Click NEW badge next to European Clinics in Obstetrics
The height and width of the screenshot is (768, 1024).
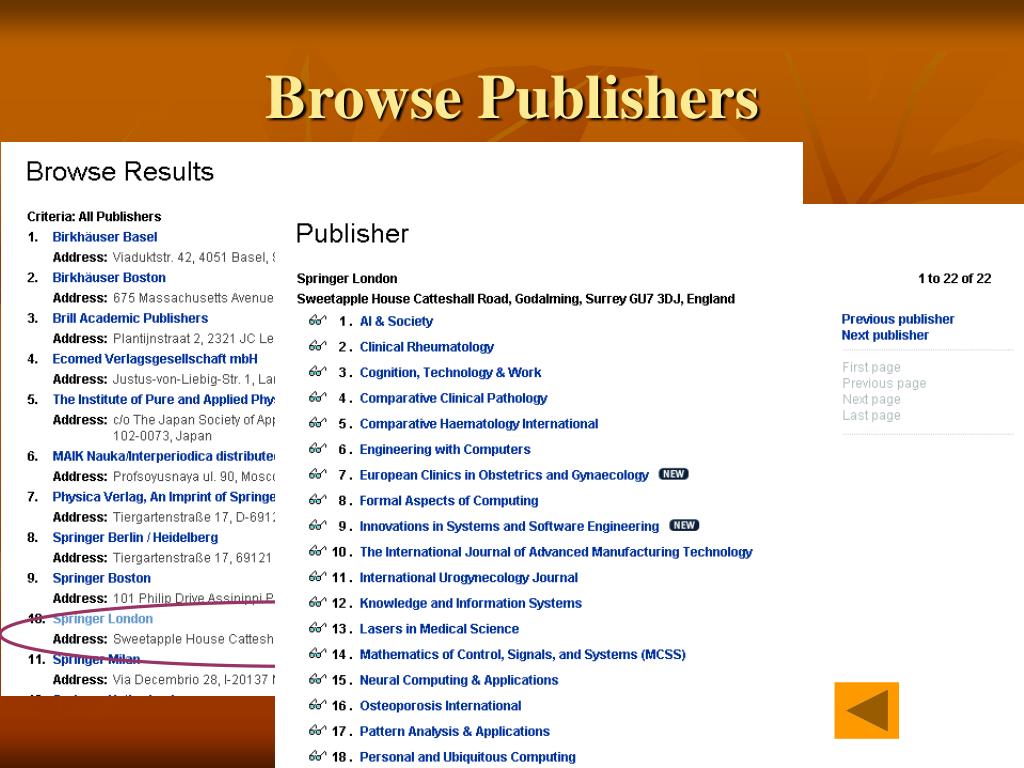(673, 474)
